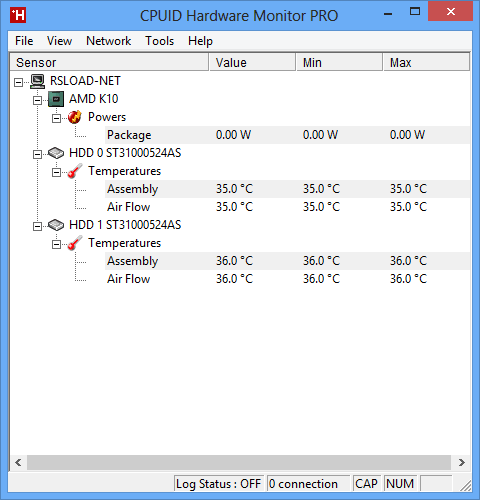This screenshot has width=480, height=500.
Task: Click the Max column header
Action: [427, 62]
